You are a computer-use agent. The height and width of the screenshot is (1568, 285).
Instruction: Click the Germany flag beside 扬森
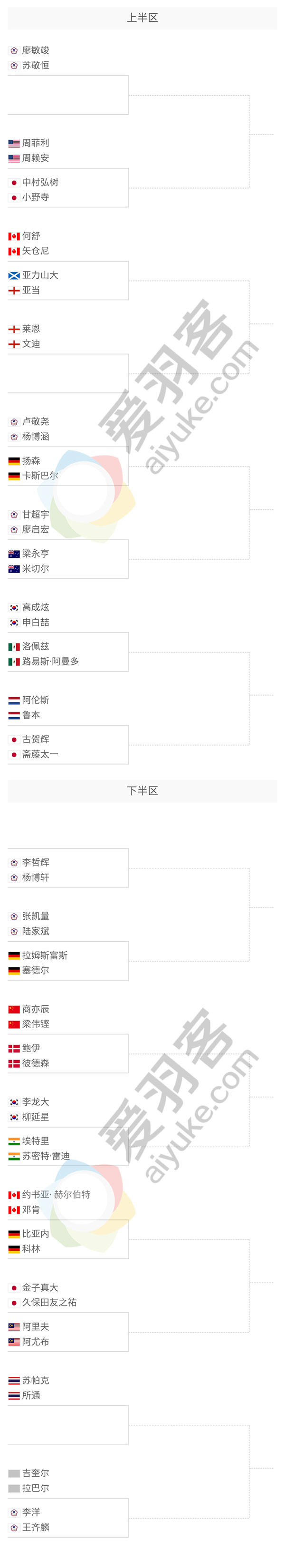coord(14,461)
